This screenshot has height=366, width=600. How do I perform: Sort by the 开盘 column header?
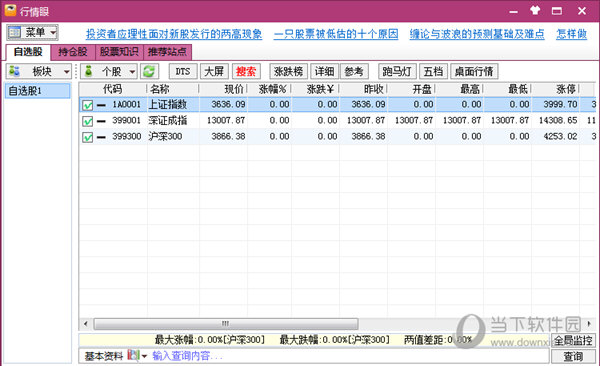(x=411, y=89)
